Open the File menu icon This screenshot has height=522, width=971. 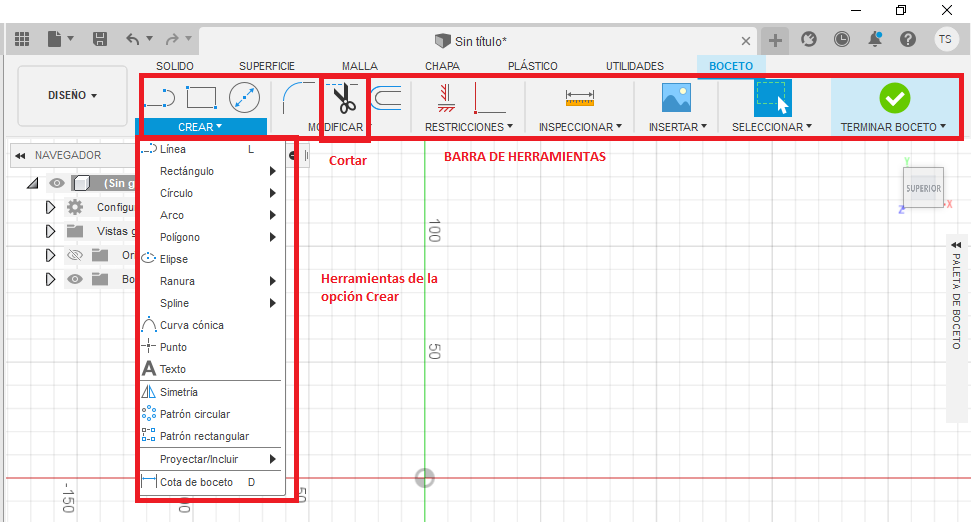[x=55, y=40]
